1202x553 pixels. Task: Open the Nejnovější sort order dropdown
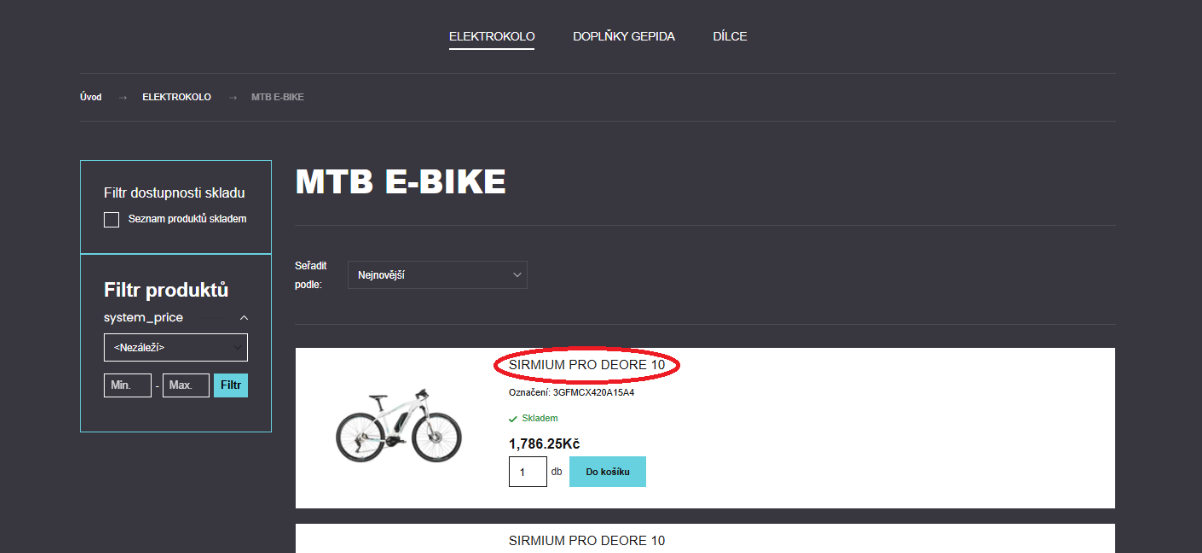tap(437, 275)
